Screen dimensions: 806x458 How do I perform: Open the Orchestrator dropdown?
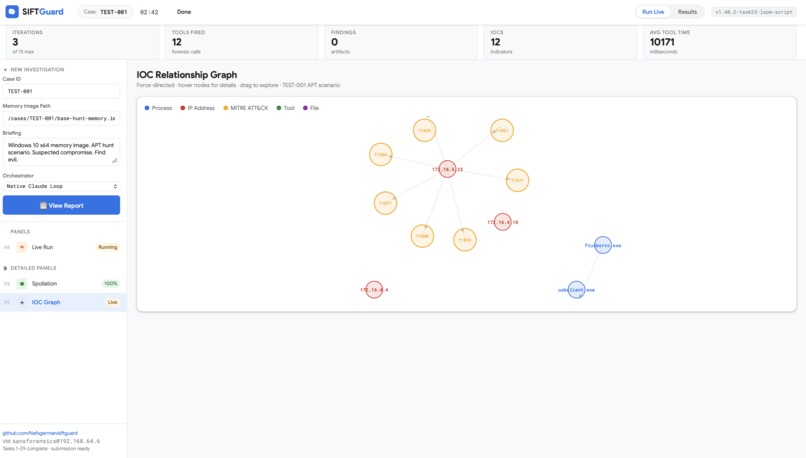click(61, 186)
